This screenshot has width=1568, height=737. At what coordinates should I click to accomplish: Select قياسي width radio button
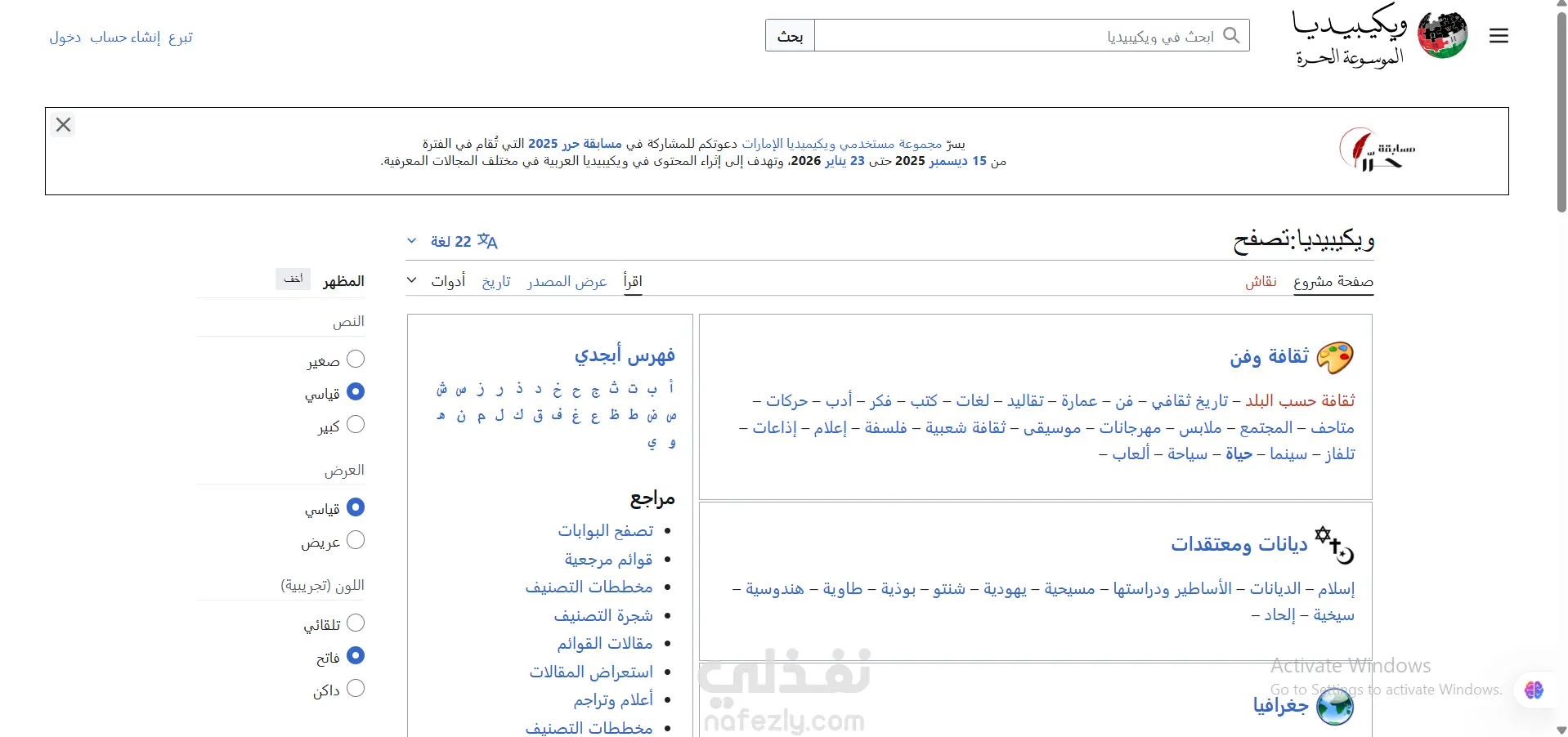tap(356, 507)
